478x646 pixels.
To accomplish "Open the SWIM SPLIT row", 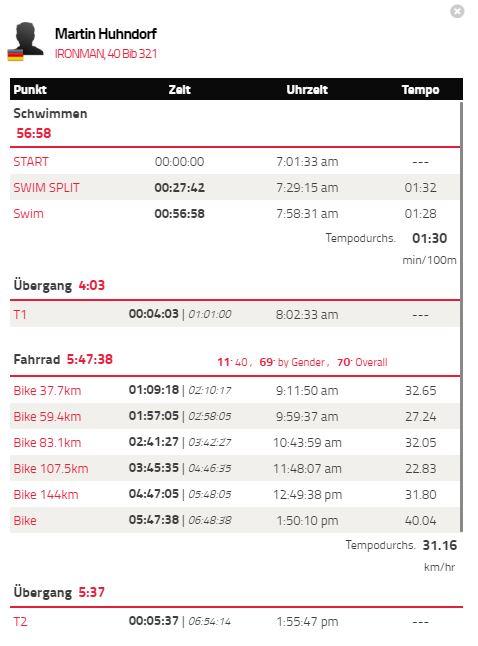I will [234, 187].
